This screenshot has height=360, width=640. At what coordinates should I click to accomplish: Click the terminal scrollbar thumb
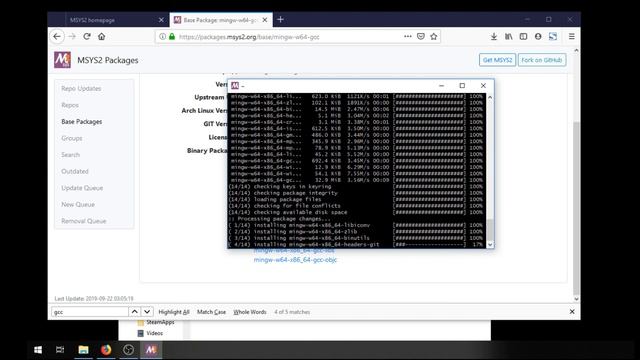(x=490, y=229)
